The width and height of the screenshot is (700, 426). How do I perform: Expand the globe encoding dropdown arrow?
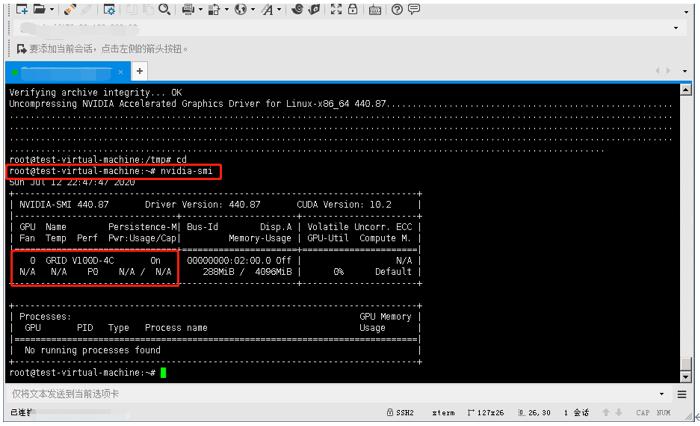point(253,9)
